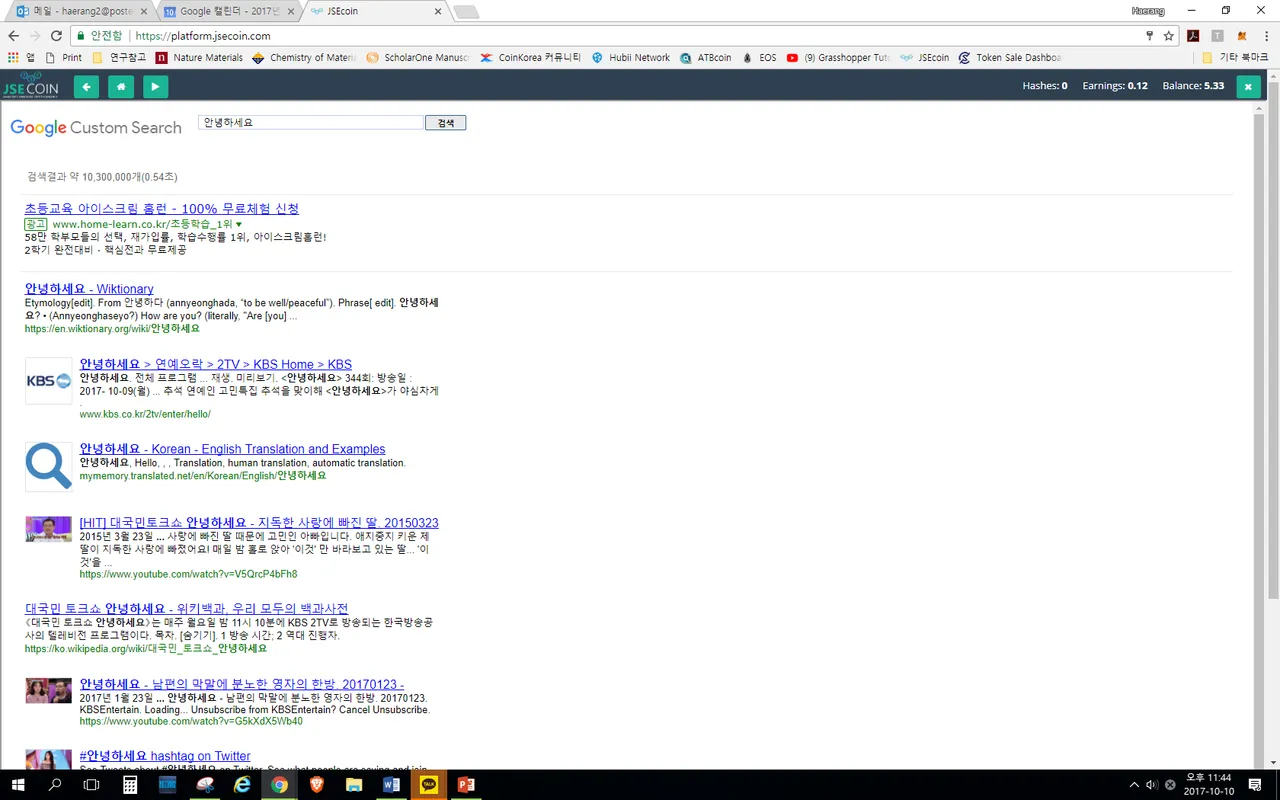Click the taskbar clock showing 11:44

[x=1207, y=785]
